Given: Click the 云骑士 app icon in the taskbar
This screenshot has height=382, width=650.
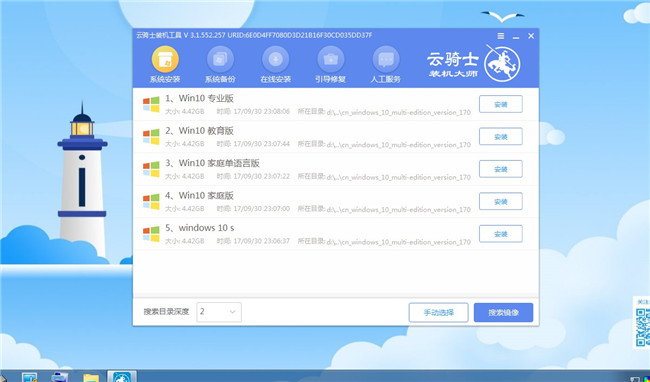Looking at the screenshot, I should coord(122,377).
